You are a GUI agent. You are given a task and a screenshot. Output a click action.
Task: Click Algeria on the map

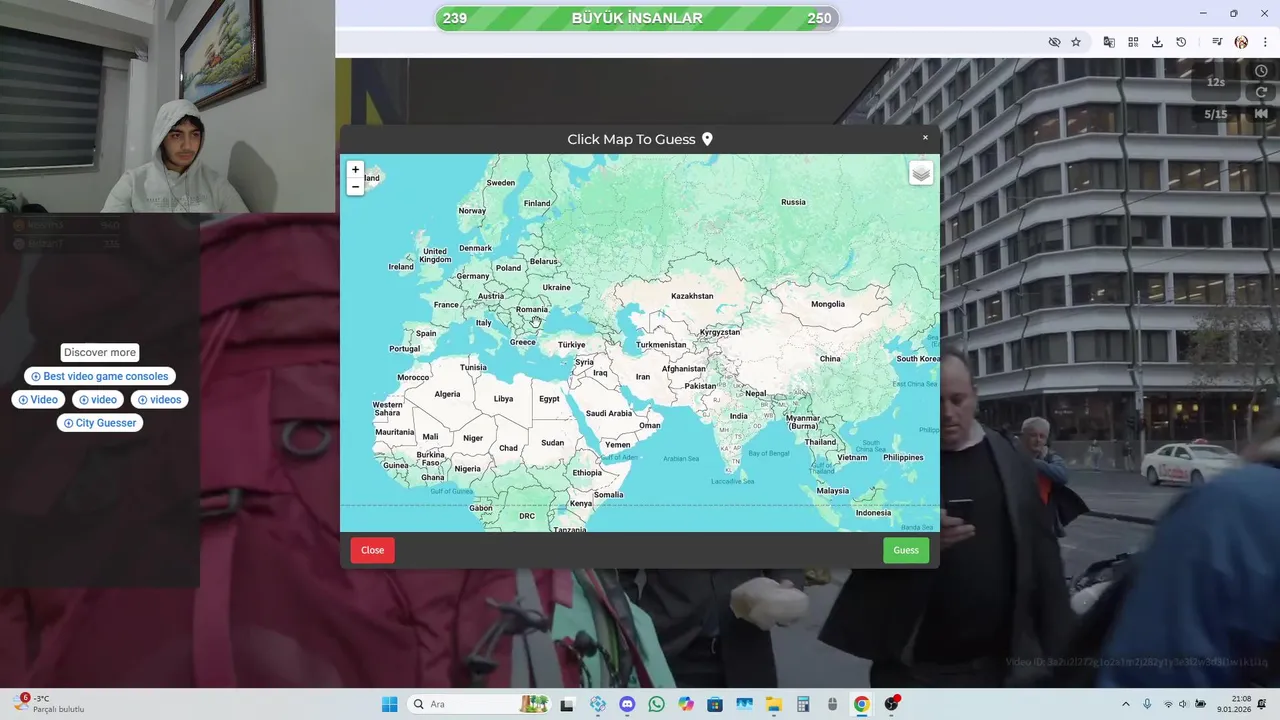pyautogui.click(x=447, y=394)
